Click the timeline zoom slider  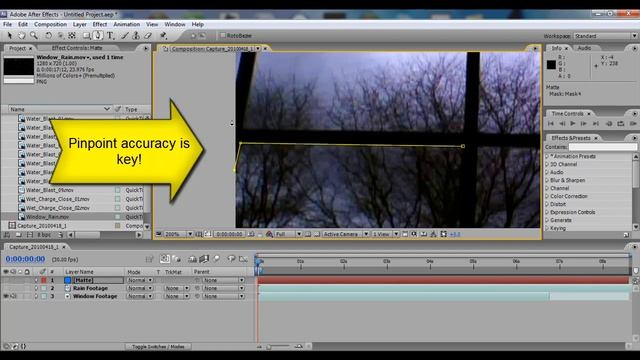tap(279, 347)
